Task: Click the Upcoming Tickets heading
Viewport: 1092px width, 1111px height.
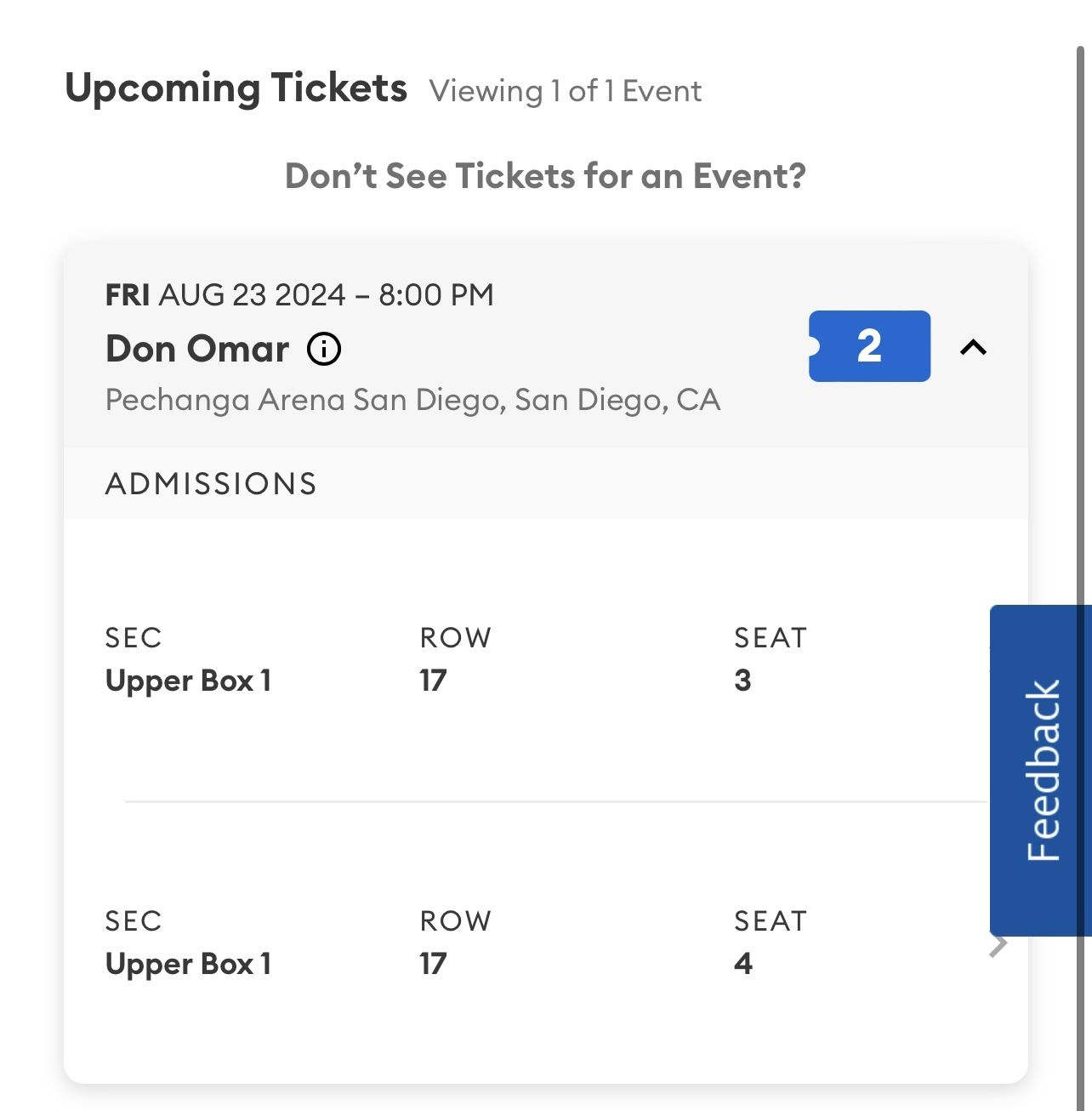Action: pyautogui.click(x=236, y=88)
